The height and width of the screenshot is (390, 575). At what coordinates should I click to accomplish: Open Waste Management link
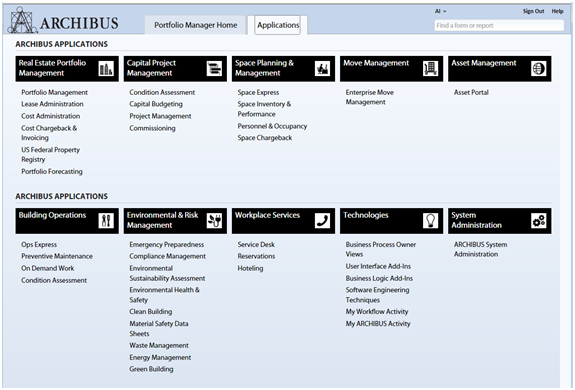pos(159,345)
